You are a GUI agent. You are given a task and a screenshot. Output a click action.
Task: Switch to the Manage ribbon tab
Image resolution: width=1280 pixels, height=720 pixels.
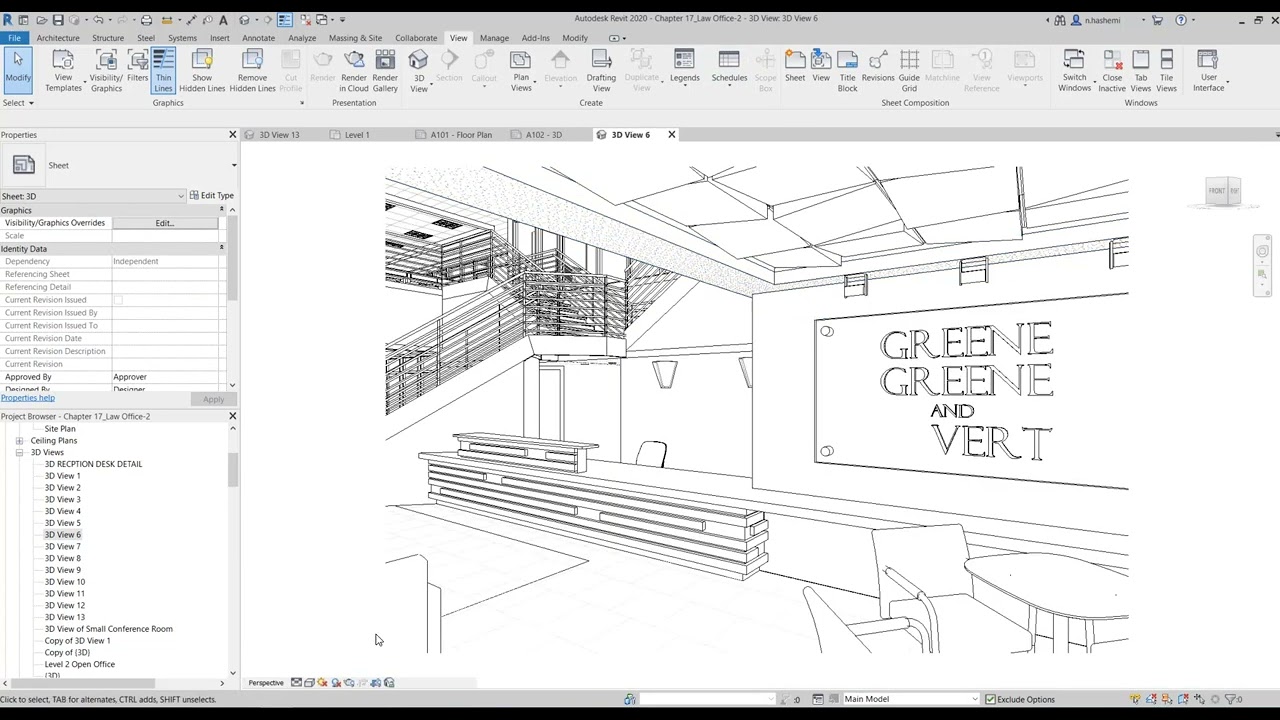click(494, 38)
